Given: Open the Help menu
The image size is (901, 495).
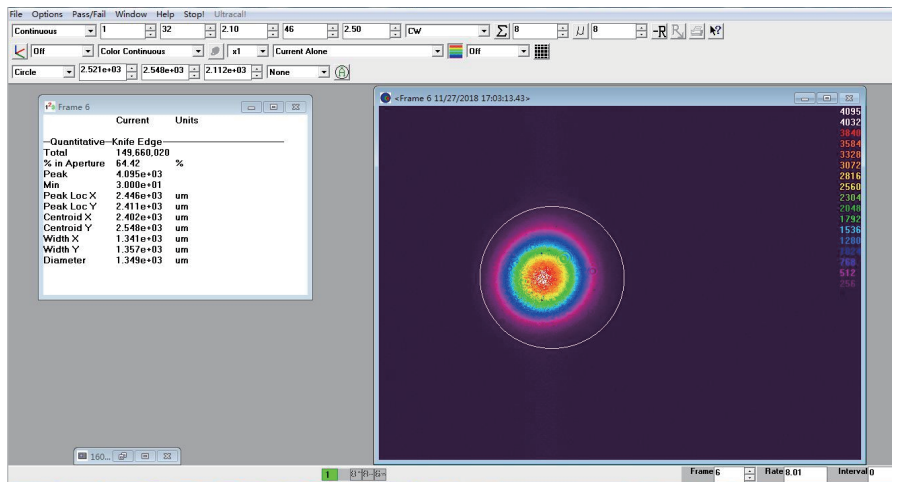Looking at the screenshot, I should (165, 14).
